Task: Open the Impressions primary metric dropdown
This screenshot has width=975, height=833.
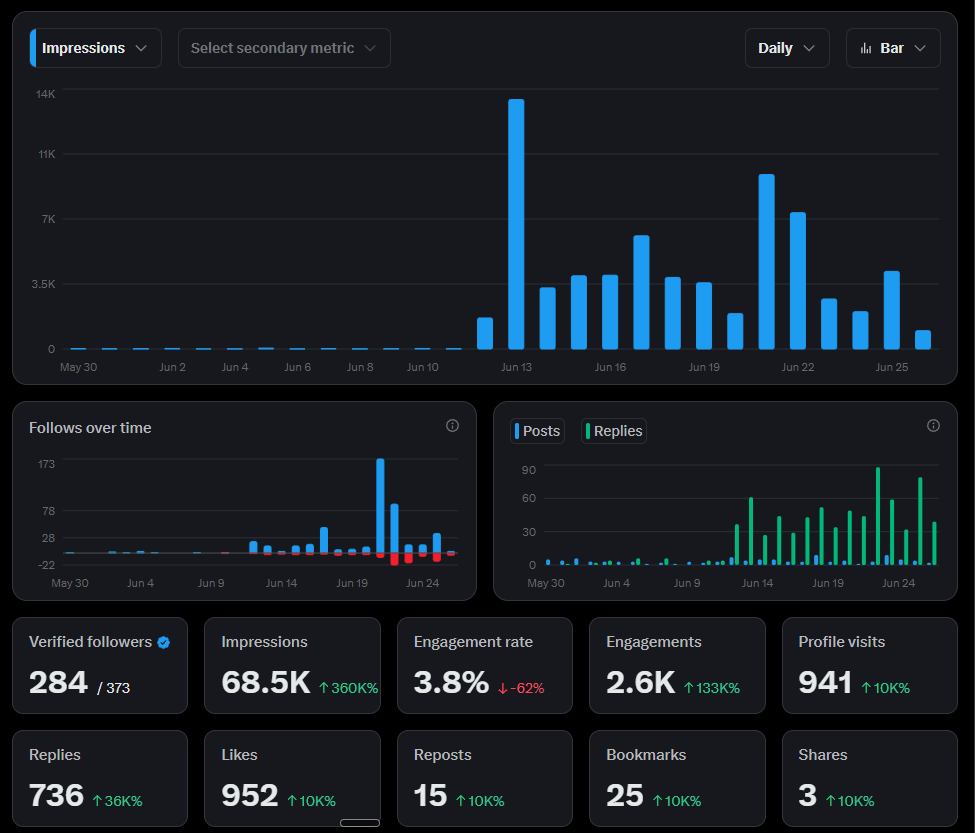Action: (x=96, y=48)
